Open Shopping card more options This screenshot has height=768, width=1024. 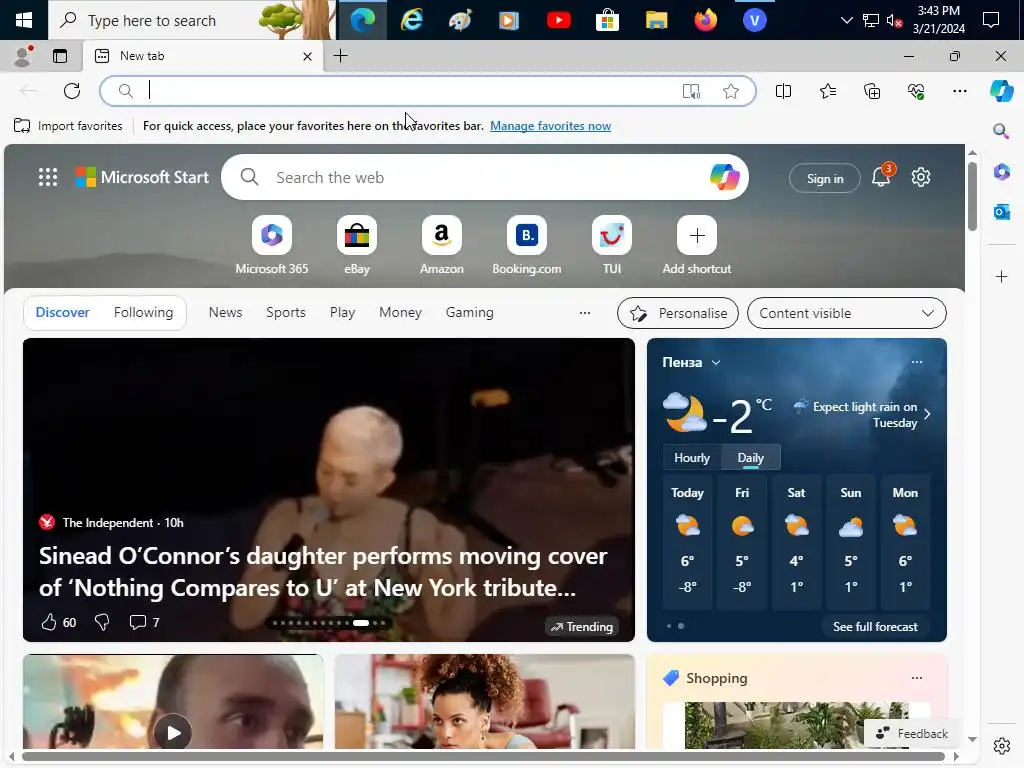pos(917,678)
